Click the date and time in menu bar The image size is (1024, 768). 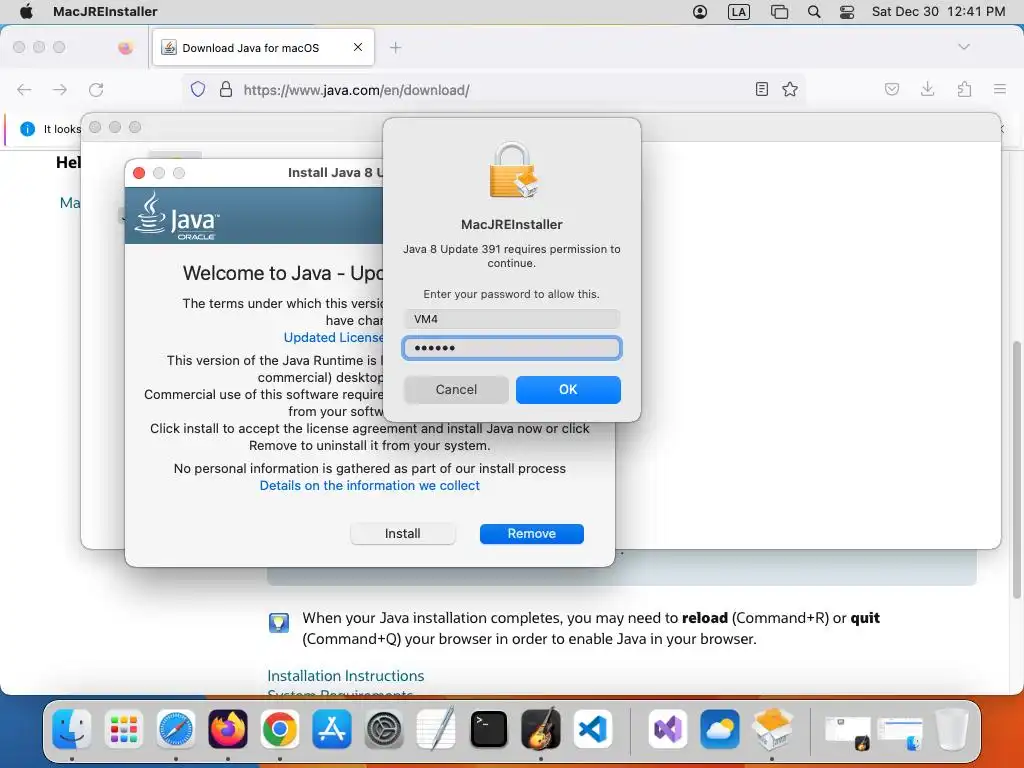(x=938, y=11)
